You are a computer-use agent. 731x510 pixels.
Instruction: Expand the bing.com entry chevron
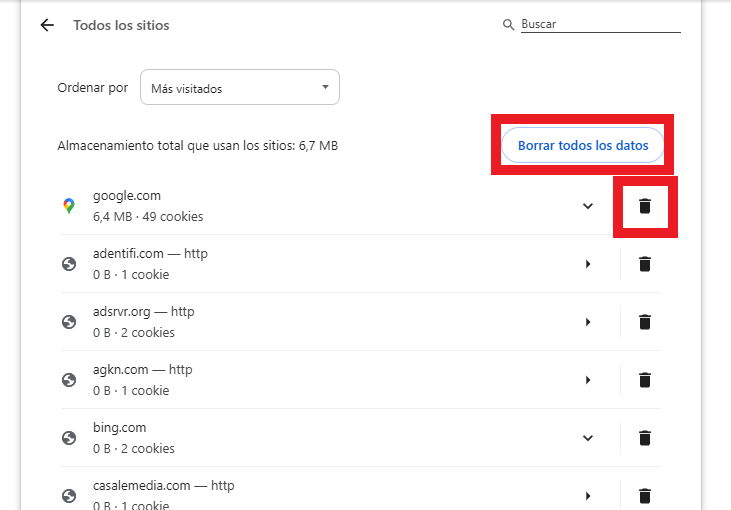(588, 438)
